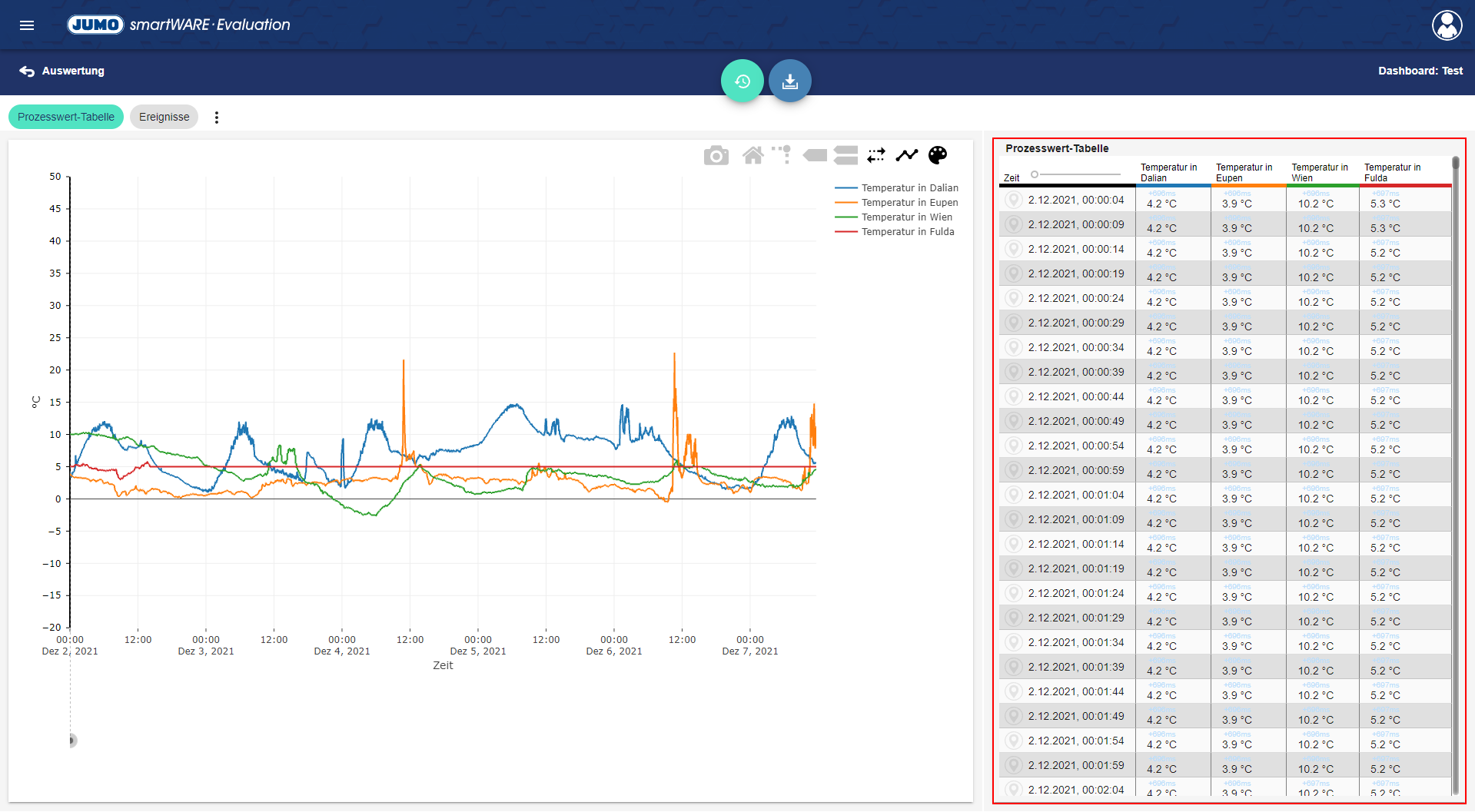The image size is (1475, 812).
Task: Toggle Temperatur in Fulda legend entry
Action: (907, 232)
